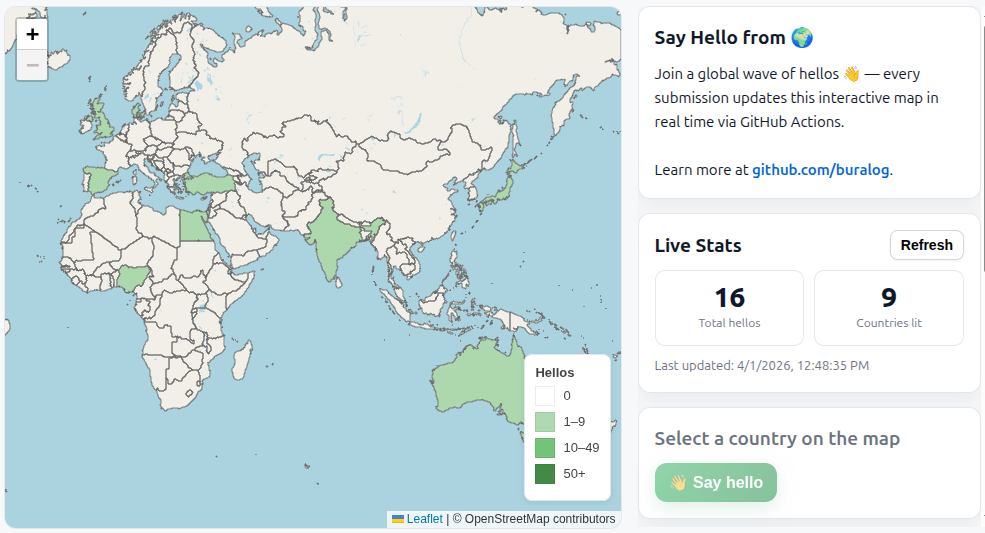
Task: Click the 1–9 legend swatch
Action: 545,422
